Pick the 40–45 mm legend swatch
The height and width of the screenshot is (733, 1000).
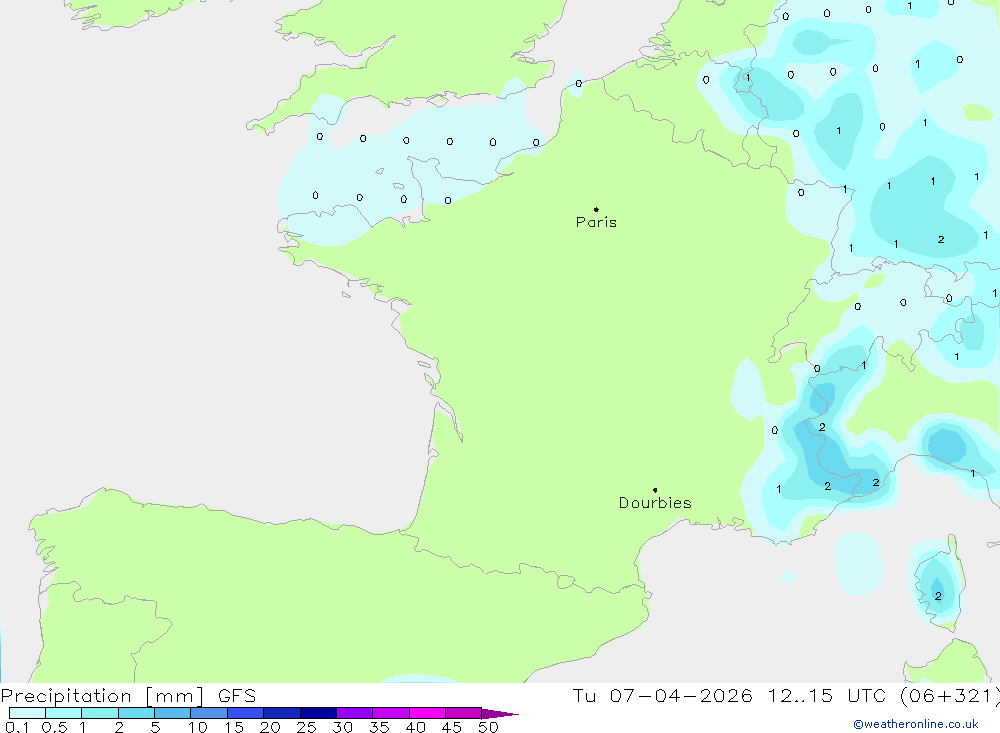pos(427,713)
